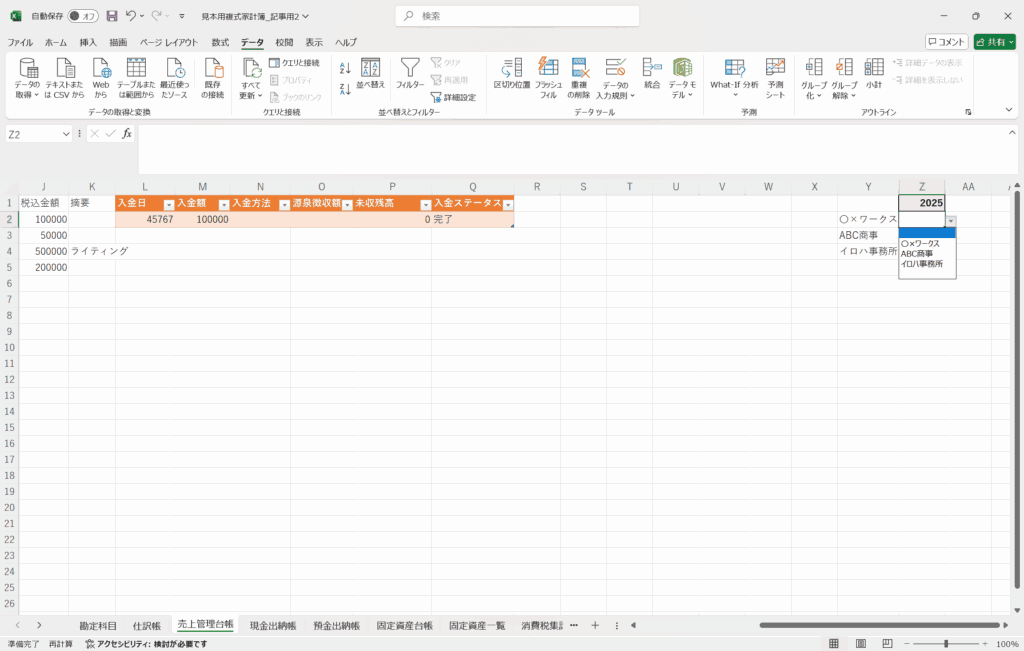Switch to the 現金出納帳 sheet tab
This screenshot has width=1024, height=651.
click(x=273, y=625)
